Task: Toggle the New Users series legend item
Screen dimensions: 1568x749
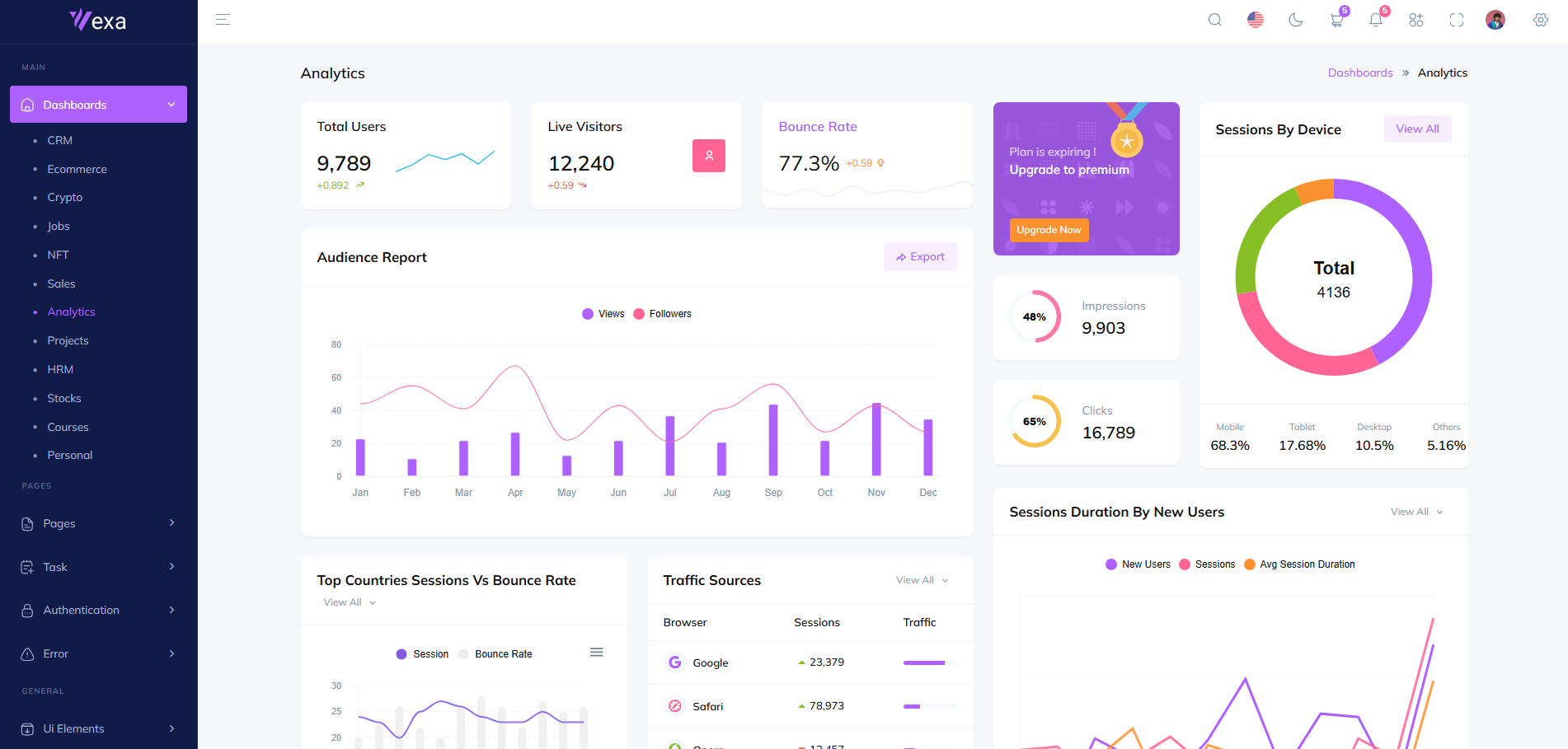Action: click(x=1138, y=564)
